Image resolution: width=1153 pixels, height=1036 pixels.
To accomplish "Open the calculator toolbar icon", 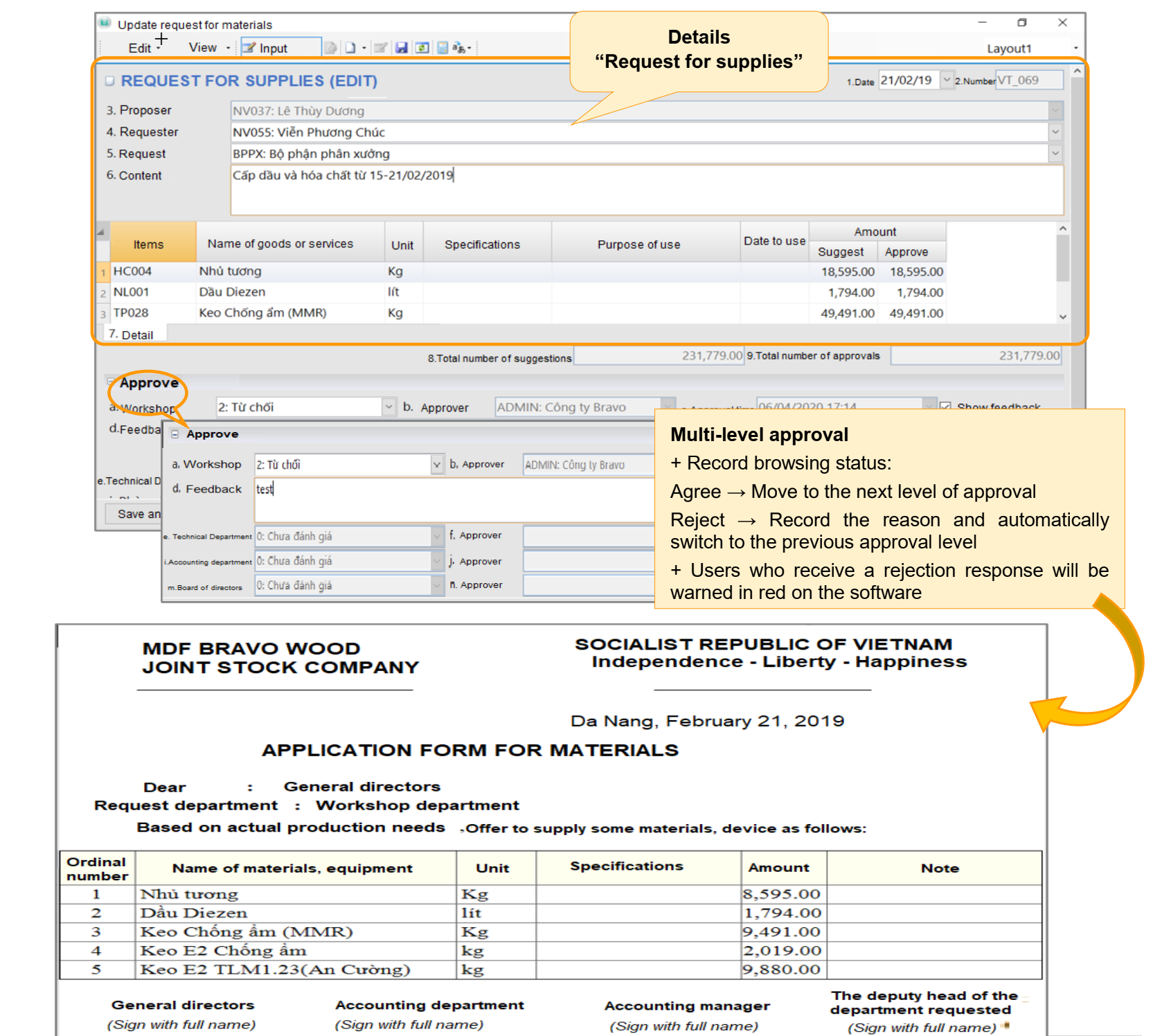I will [x=443, y=48].
